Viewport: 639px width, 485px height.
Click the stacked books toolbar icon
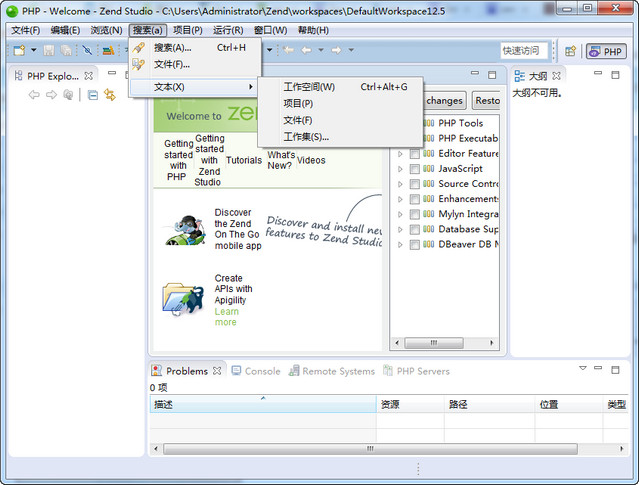point(108,50)
